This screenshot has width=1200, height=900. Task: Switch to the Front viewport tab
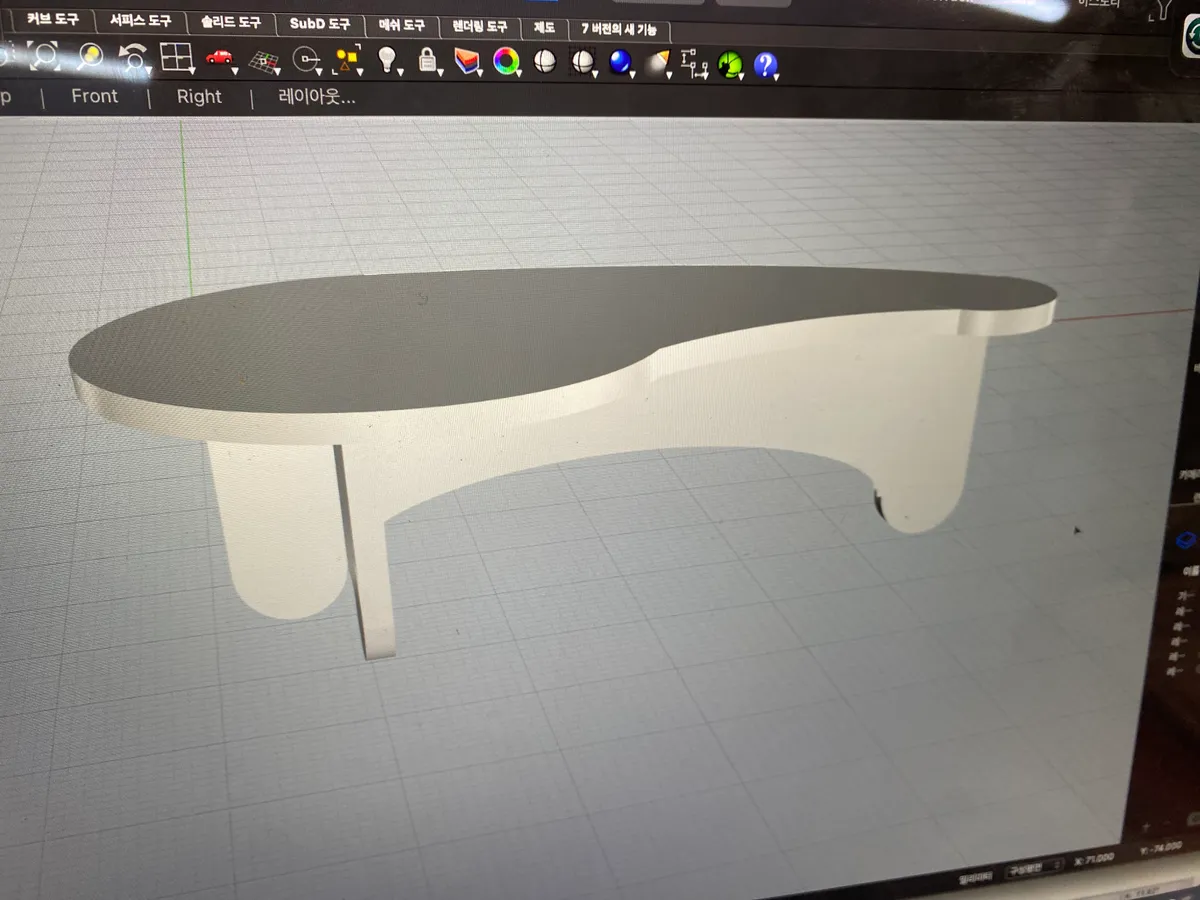click(x=94, y=96)
